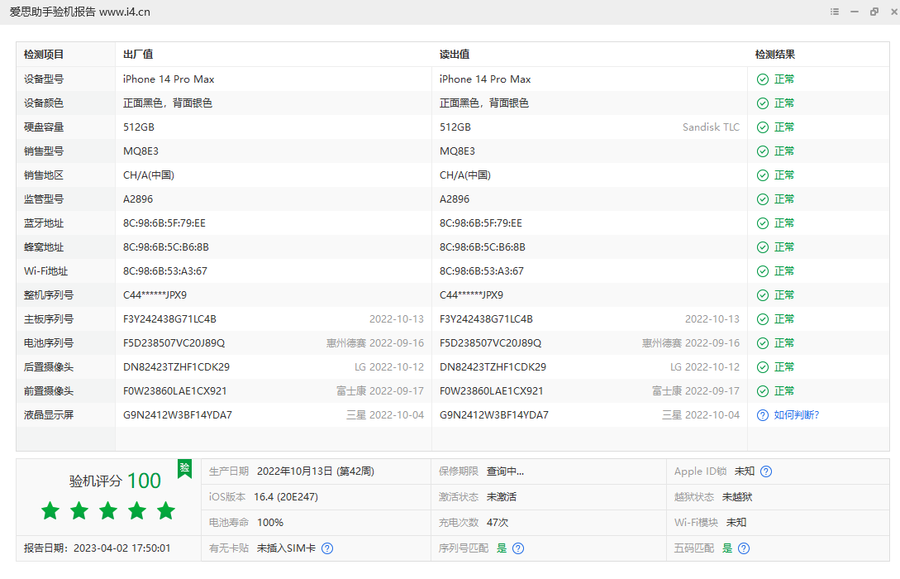Screen dimensions: 900x579
Task: Click the question mark icon in 液晶显示屏 row
Action: point(762,415)
